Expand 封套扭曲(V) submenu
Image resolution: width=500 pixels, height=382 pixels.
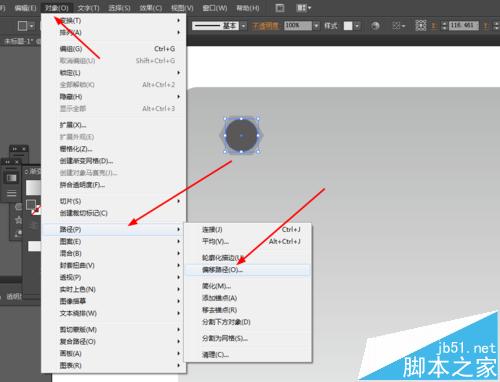pos(113,265)
